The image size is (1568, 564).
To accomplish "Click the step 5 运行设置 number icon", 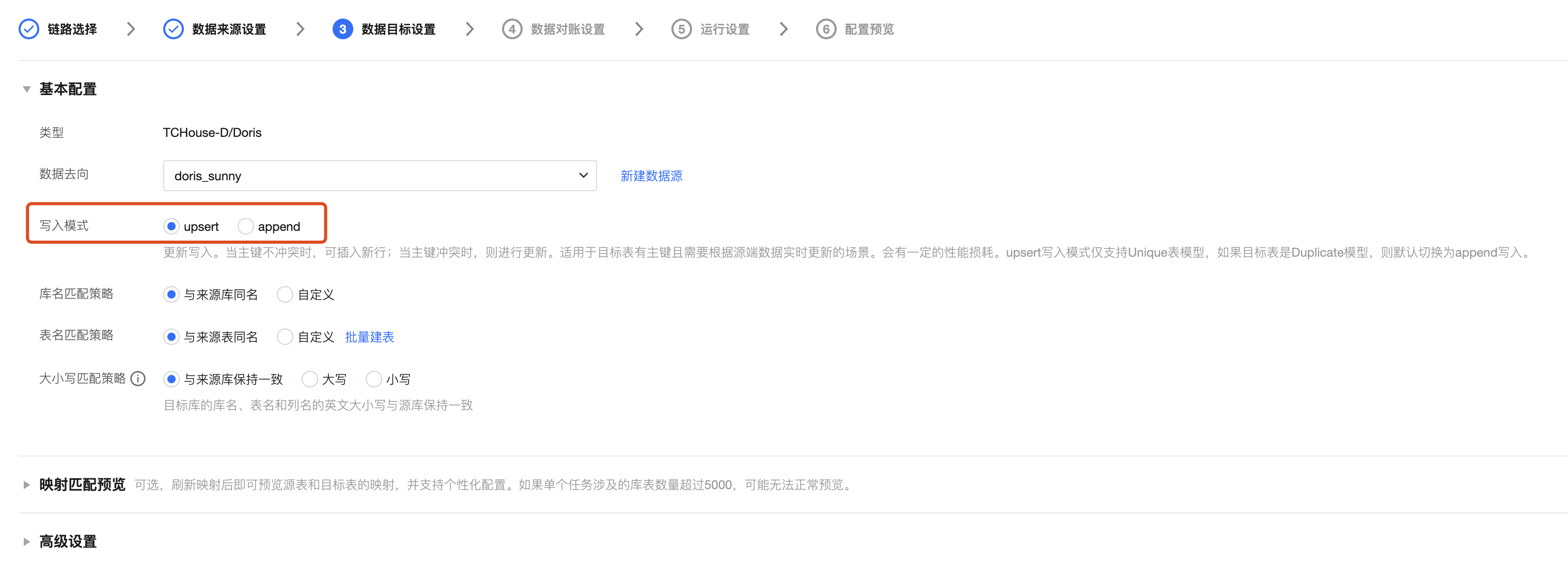I will click(x=681, y=28).
